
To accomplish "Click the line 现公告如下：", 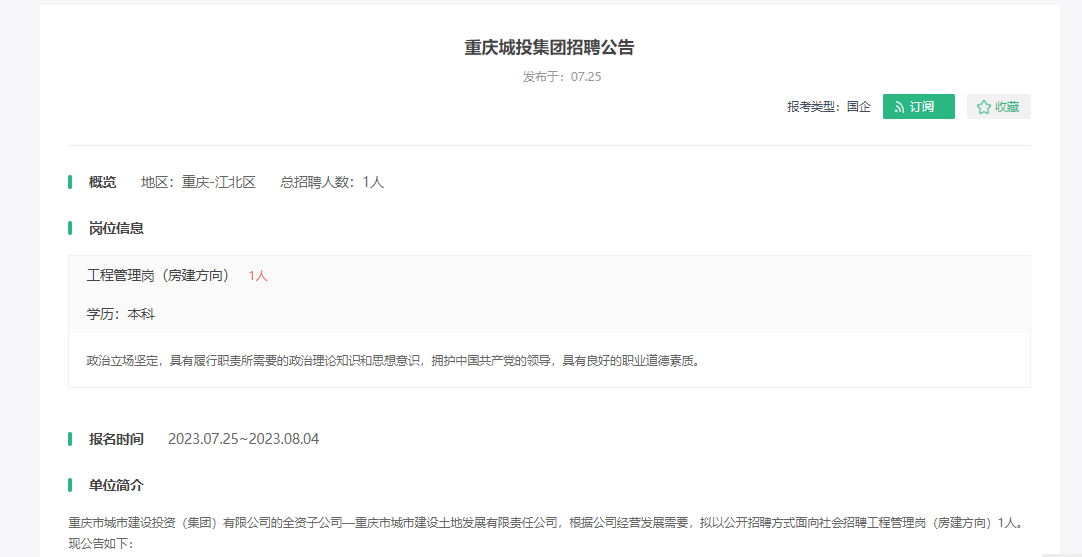I will [x=100, y=545].
